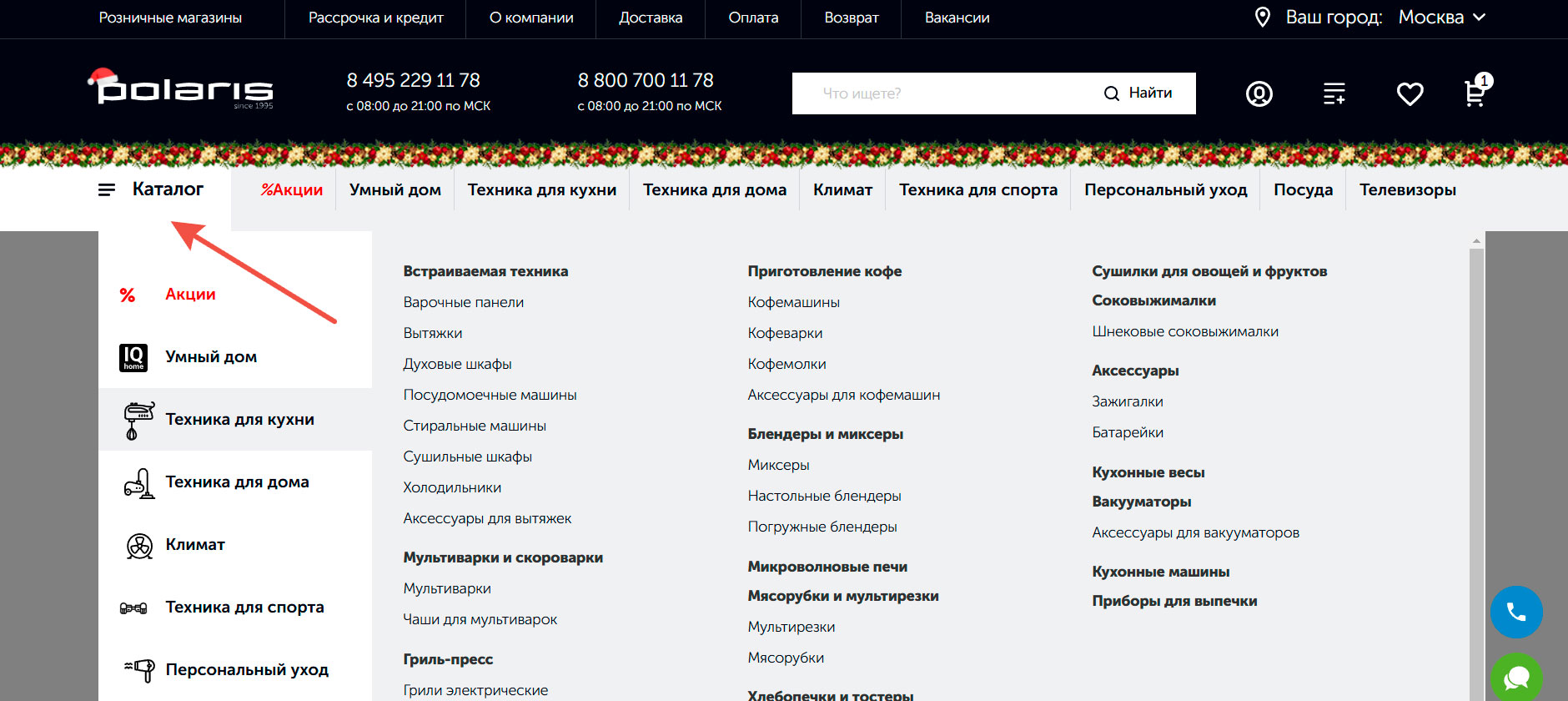Open Розничные магазины link

pyautogui.click(x=170, y=18)
